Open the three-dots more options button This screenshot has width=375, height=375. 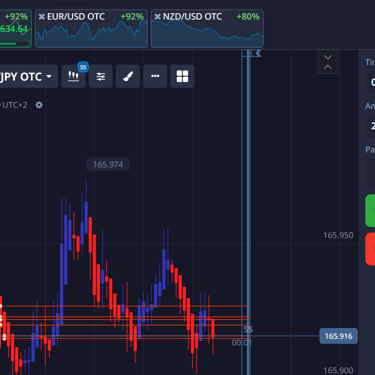[x=155, y=76]
